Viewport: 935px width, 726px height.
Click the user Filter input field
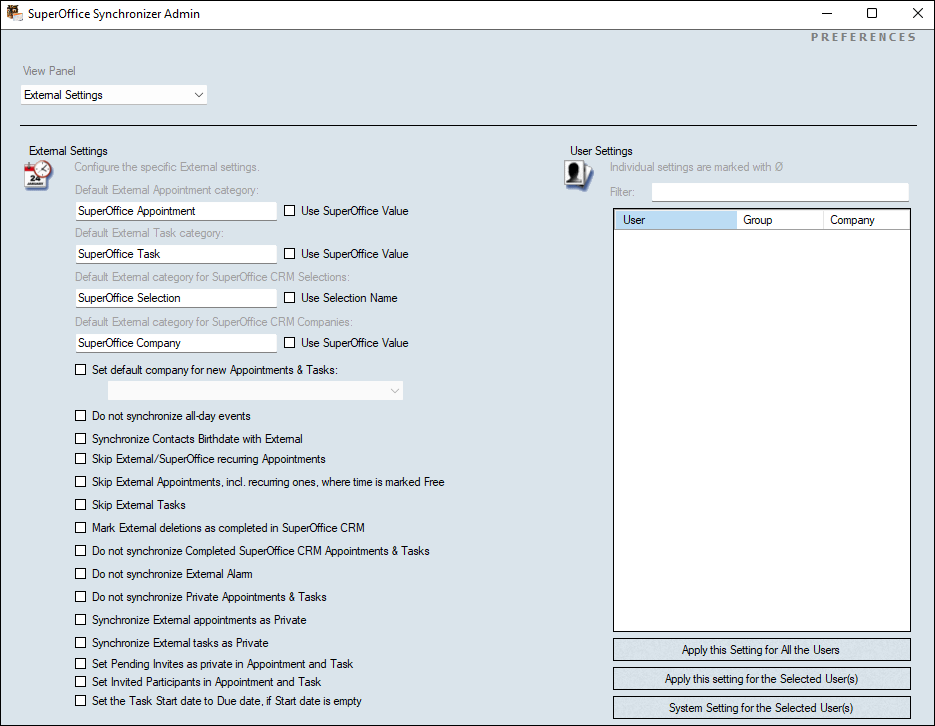click(x=780, y=192)
